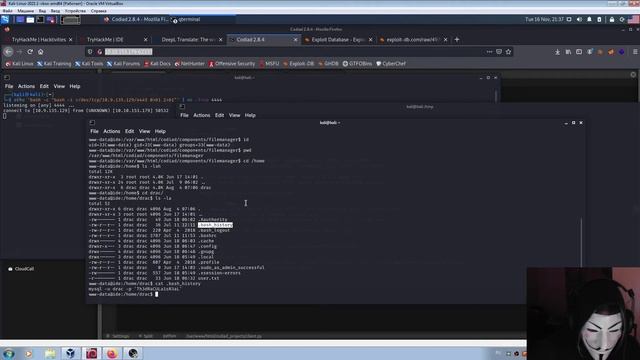Screen dimensions: 640x360
Task: Select Codiad Firefox window in Kali taskbar
Action: coord(136,19)
